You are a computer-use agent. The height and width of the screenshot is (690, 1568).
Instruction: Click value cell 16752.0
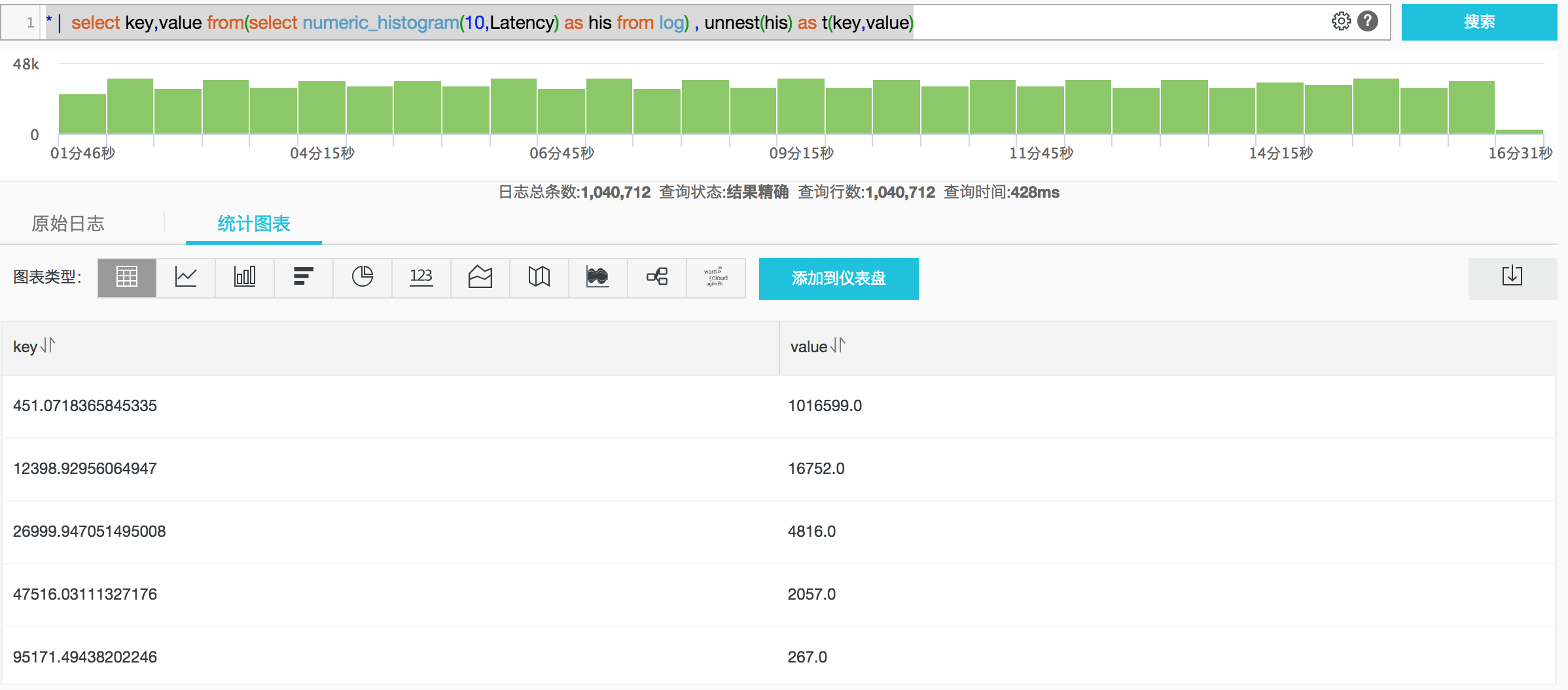816,469
